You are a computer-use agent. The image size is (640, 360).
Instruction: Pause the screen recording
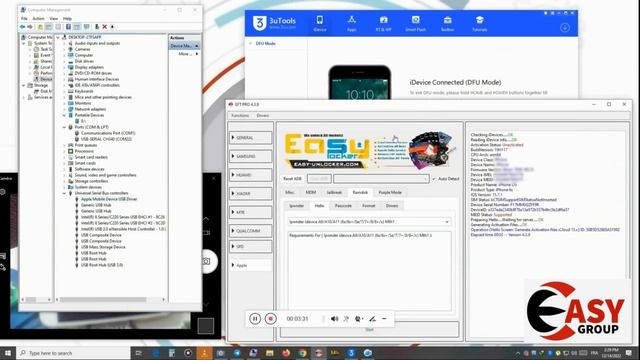point(255,319)
